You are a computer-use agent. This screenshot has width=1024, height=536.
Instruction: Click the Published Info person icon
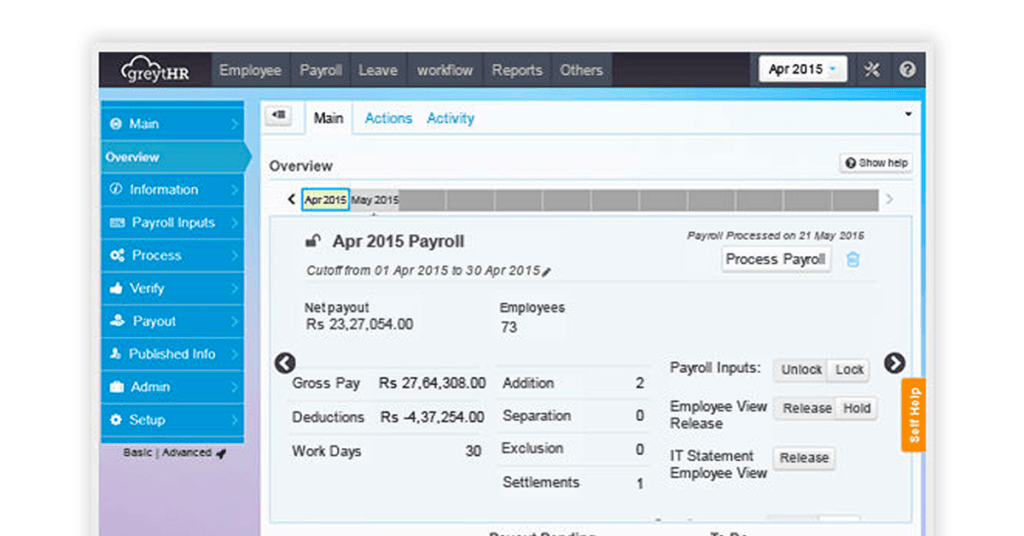[x=116, y=353]
